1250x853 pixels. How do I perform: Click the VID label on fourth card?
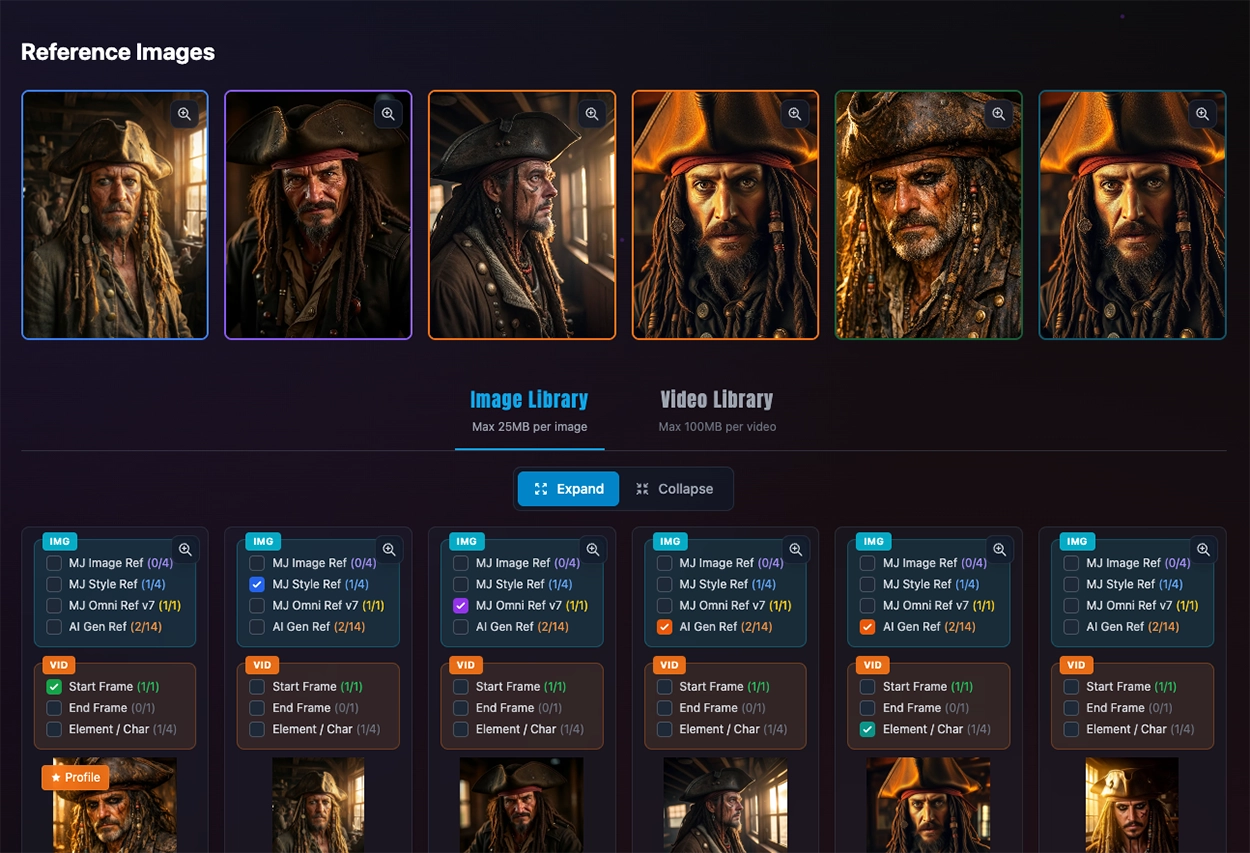(x=669, y=665)
